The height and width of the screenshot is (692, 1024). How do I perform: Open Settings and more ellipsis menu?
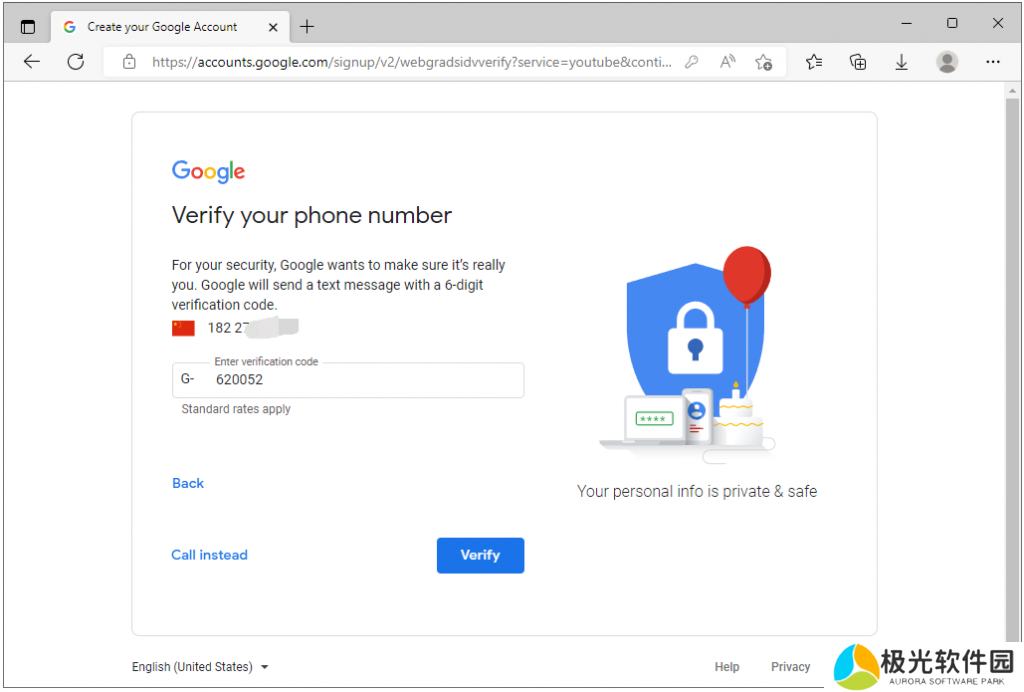[992, 62]
